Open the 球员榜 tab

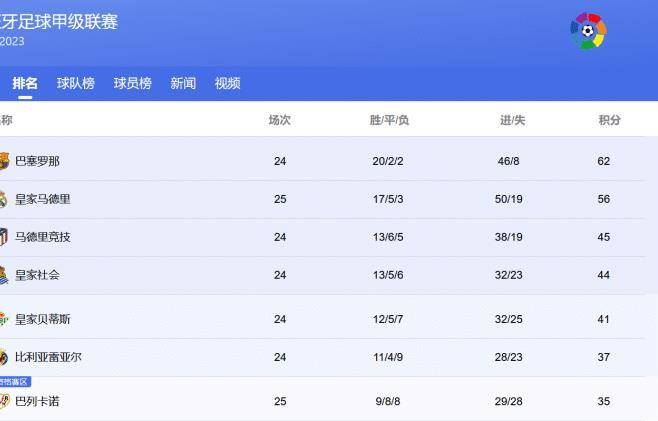click(x=133, y=83)
